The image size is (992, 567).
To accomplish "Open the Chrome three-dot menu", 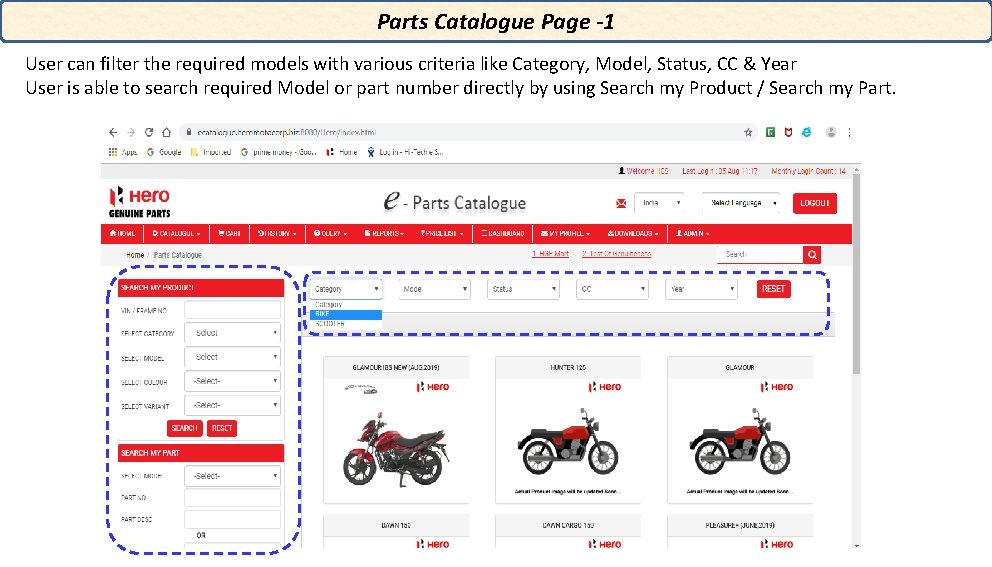I will [849, 132].
